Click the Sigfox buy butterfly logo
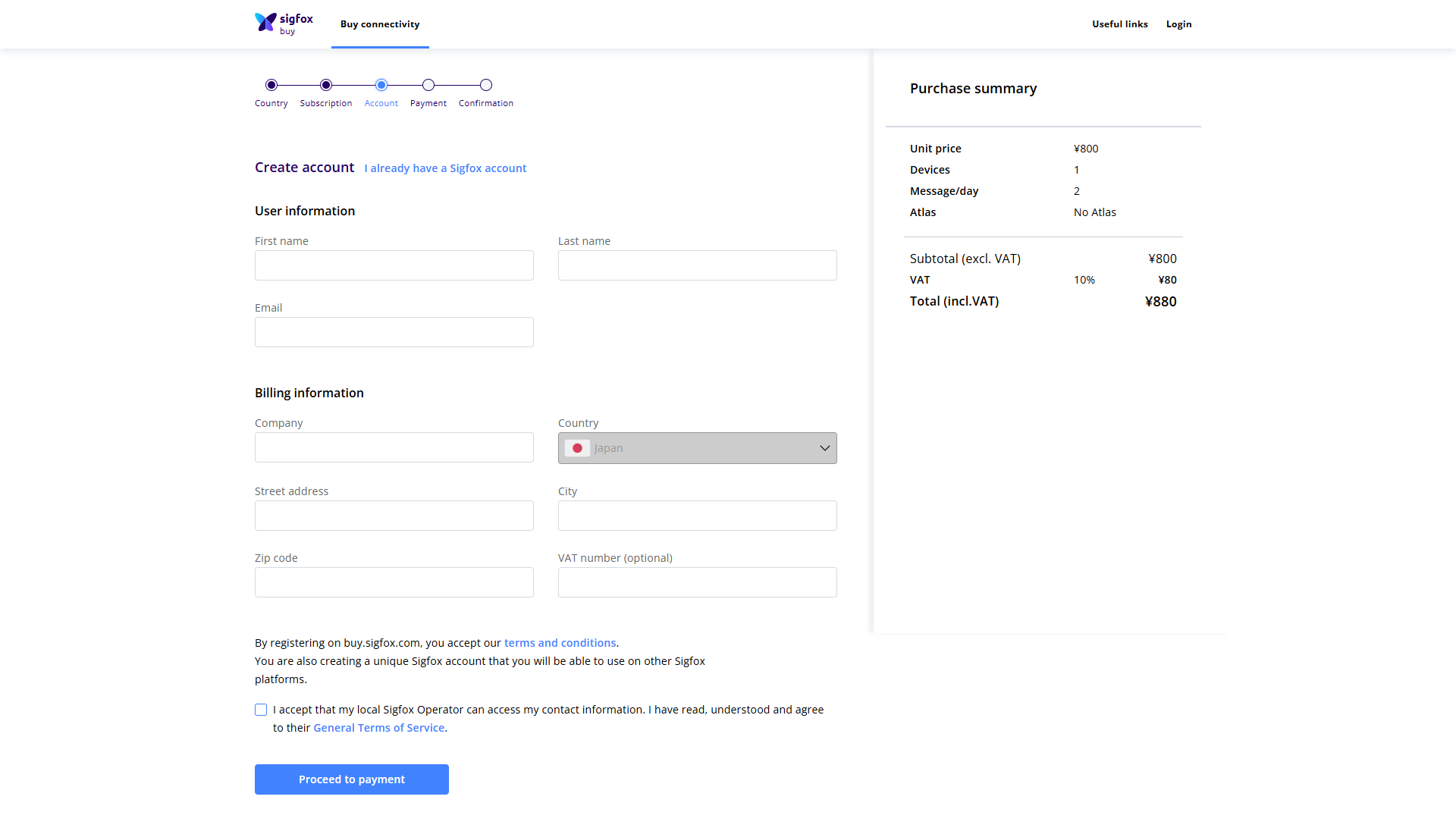Screen dimensions: 1456x831 tap(266, 23)
